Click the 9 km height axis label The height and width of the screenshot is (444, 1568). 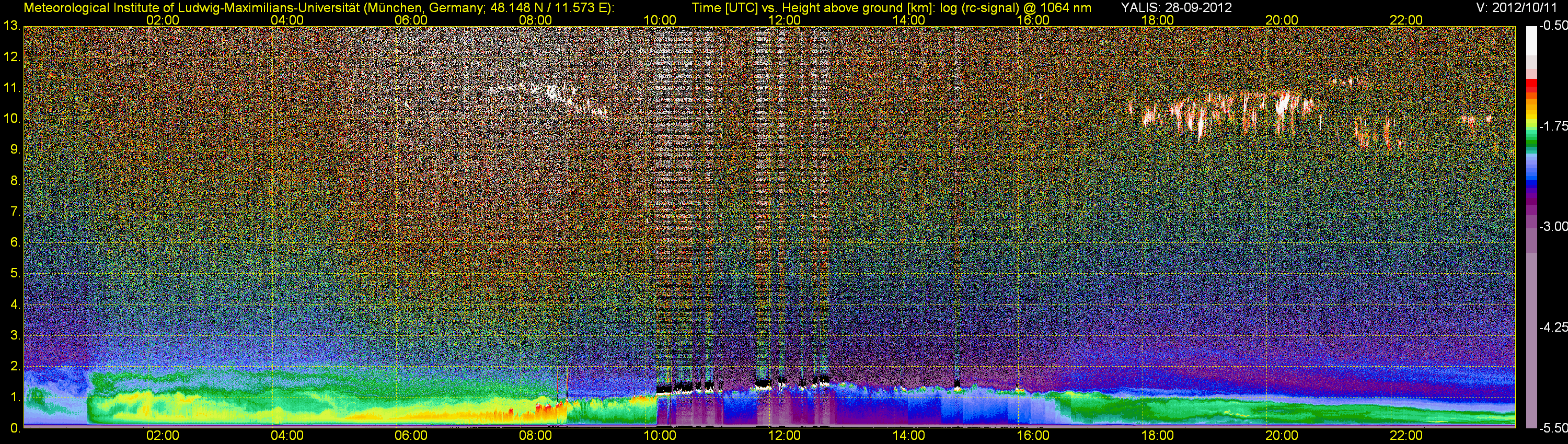point(15,149)
